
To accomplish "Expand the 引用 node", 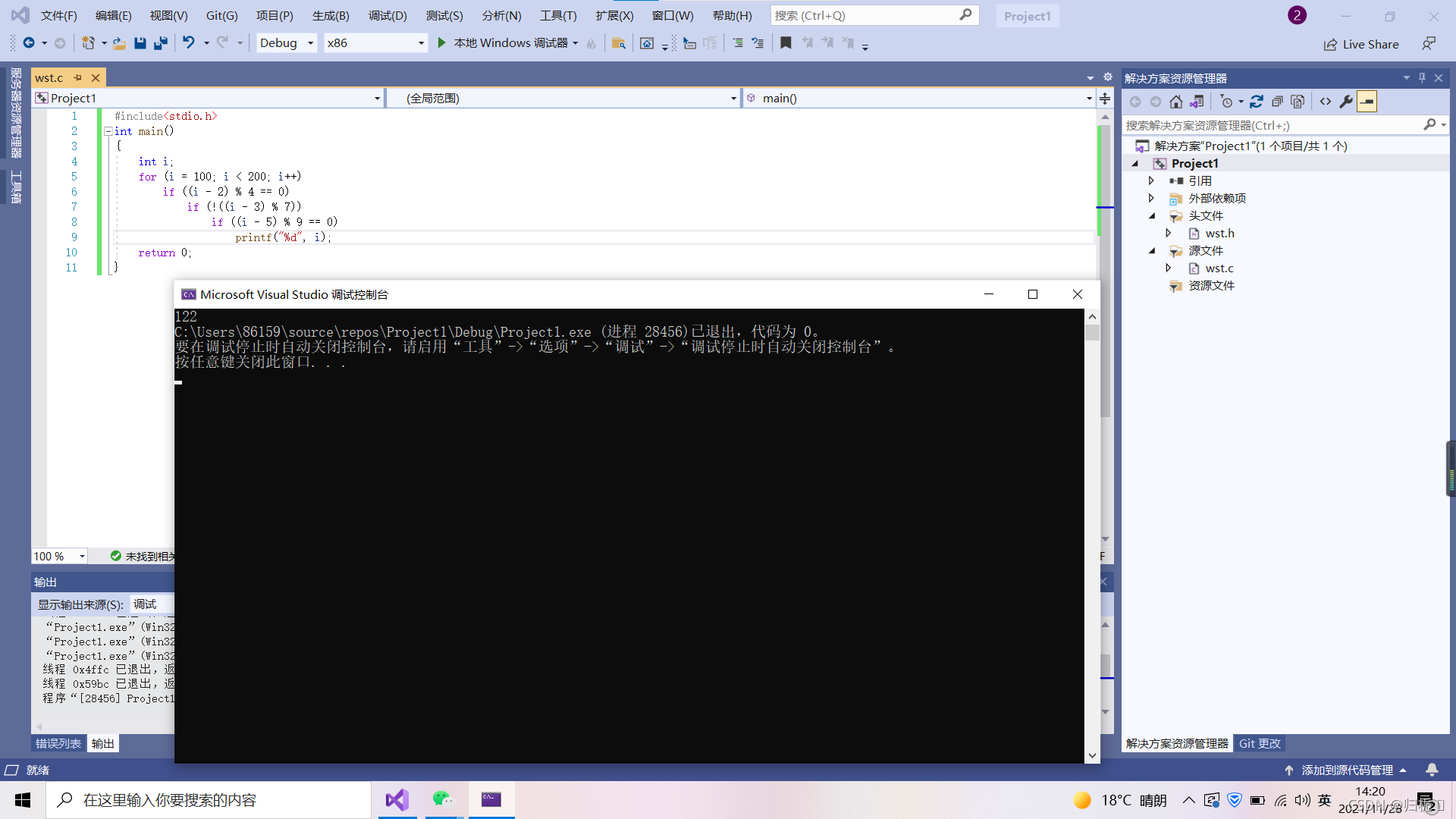I will pyautogui.click(x=1151, y=181).
